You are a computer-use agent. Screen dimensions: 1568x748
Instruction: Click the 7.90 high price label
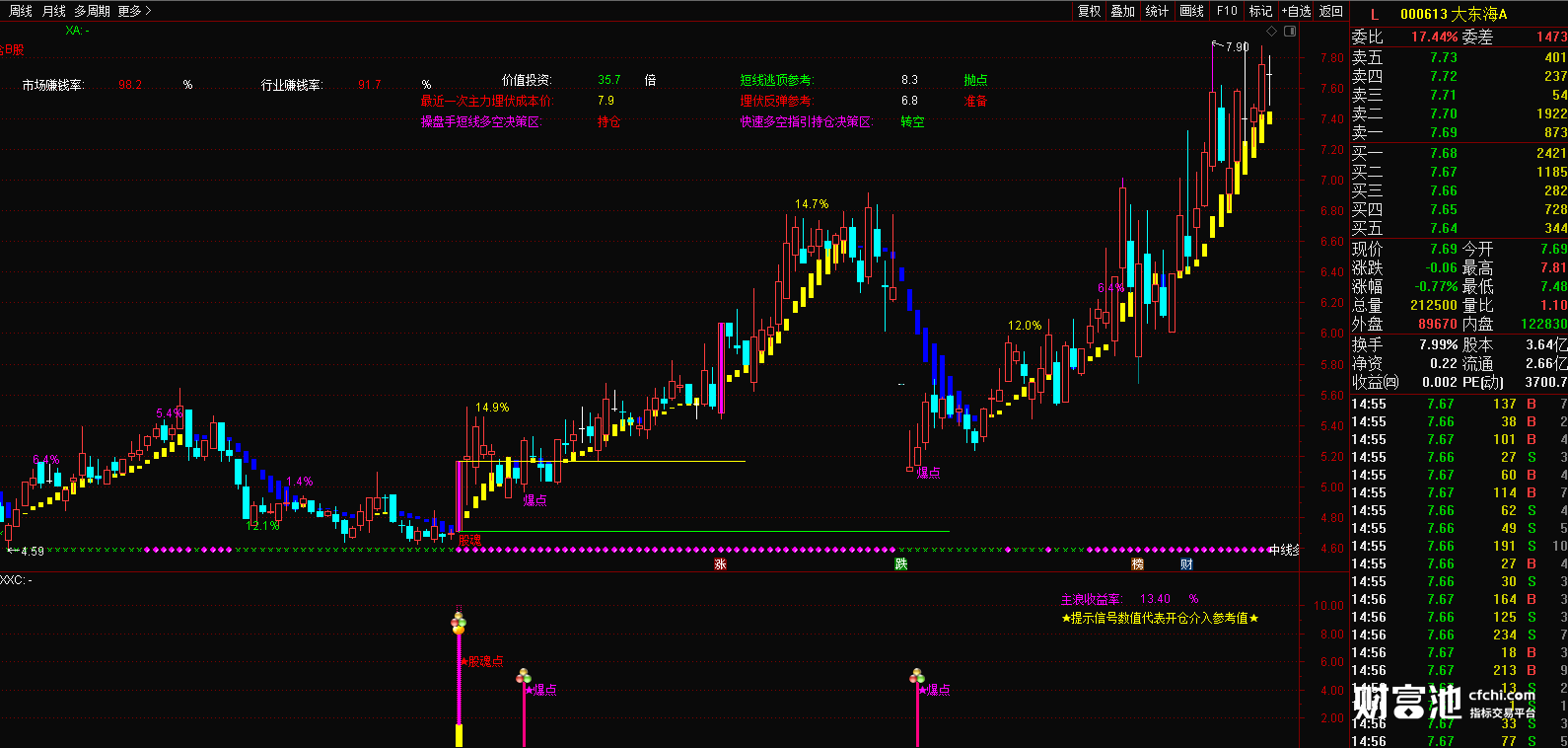[1237, 46]
